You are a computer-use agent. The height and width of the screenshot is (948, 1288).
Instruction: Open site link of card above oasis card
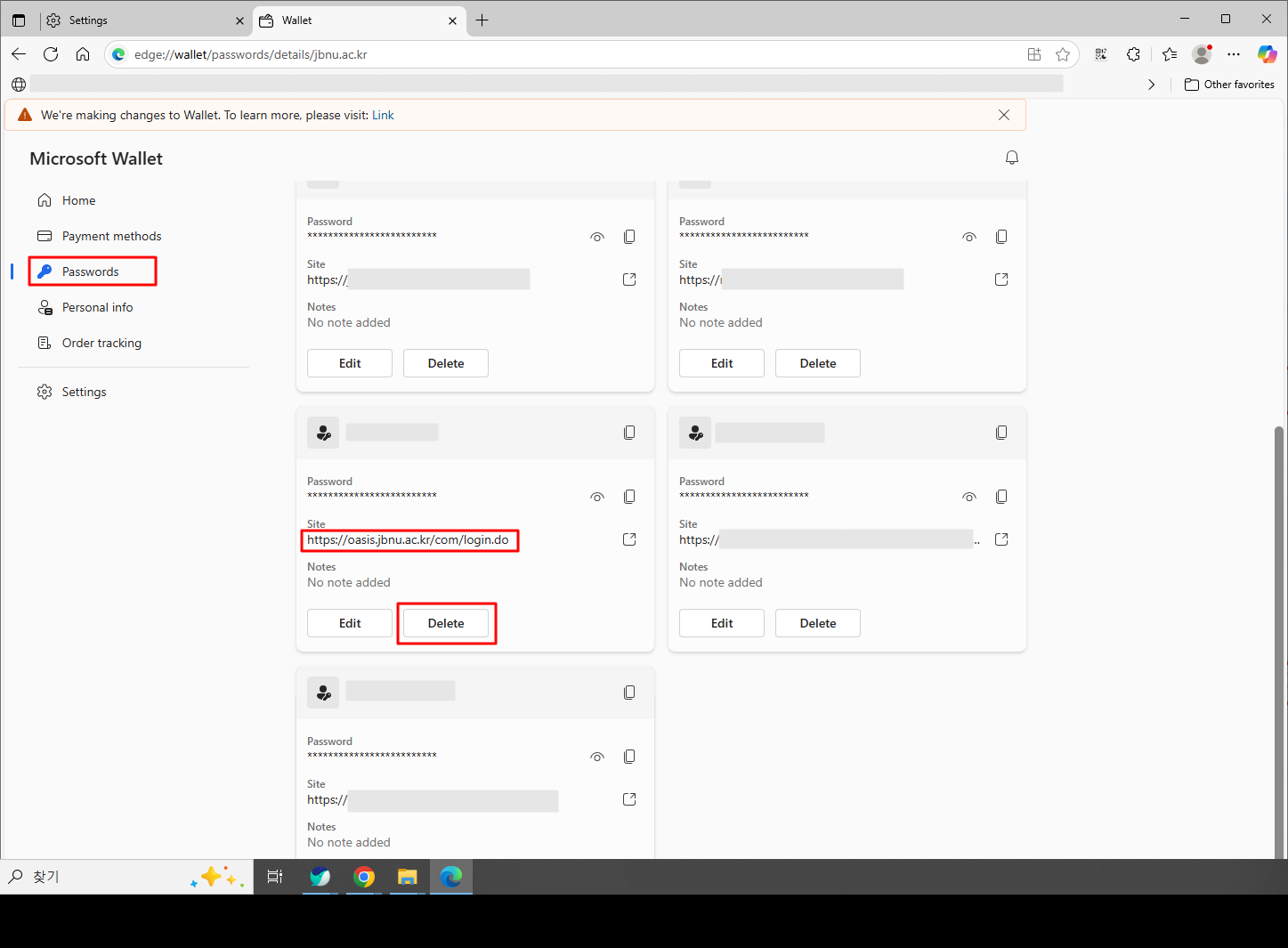coord(629,280)
